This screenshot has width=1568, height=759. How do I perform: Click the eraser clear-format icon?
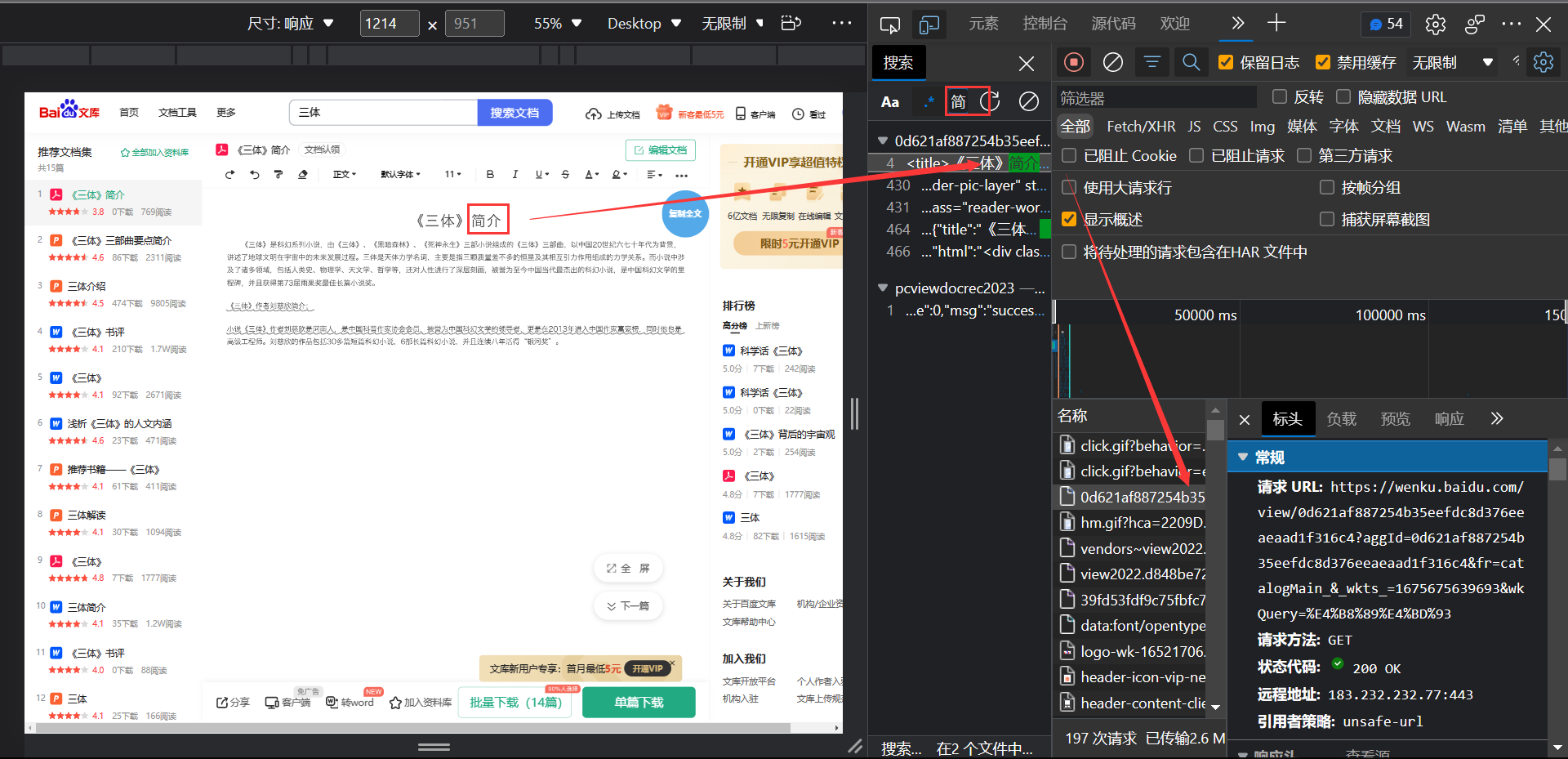pos(303,174)
